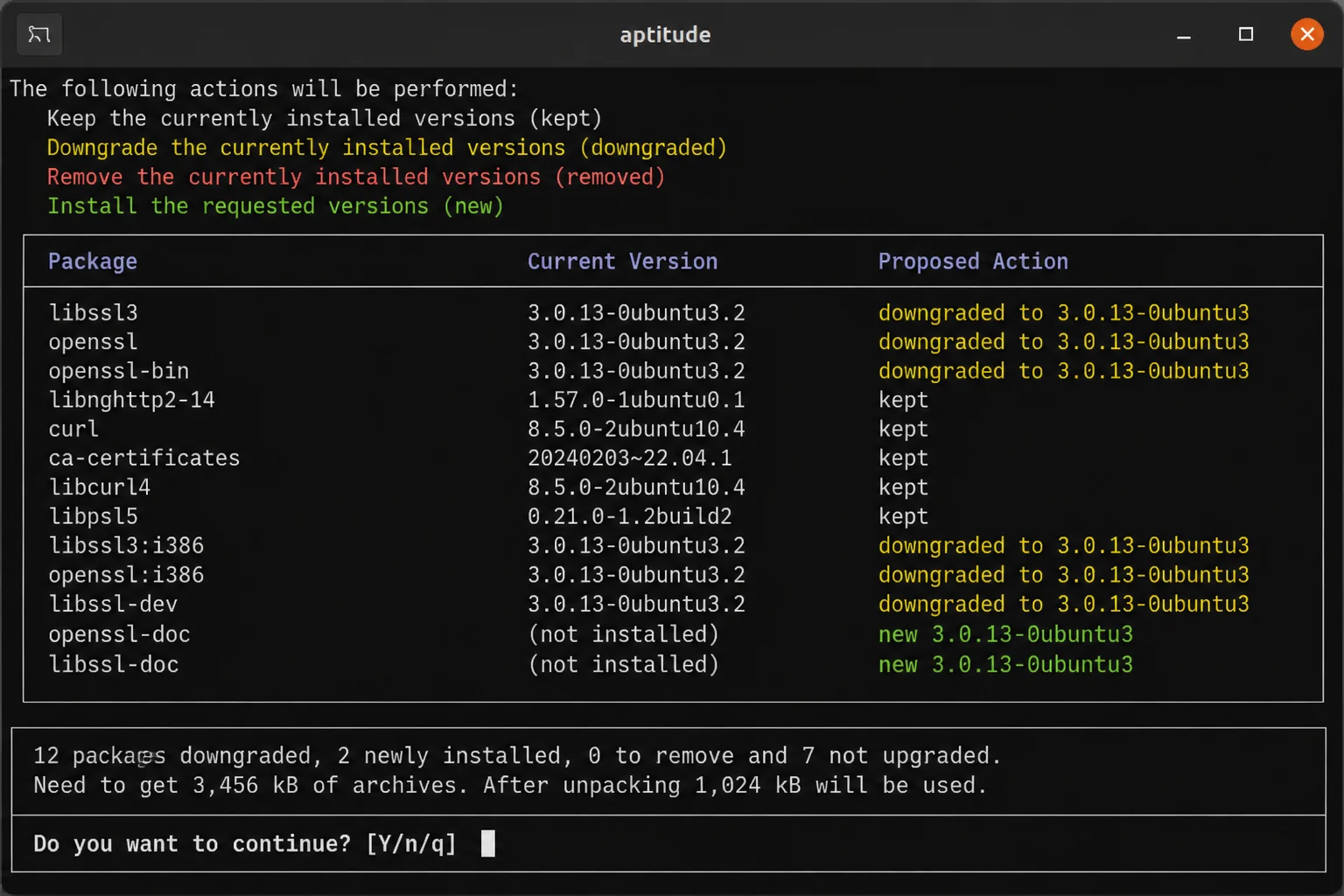Click 'Keep the currently installed versions (kept)' line
The height and width of the screenshot is (896, 1344).
coord(325,118)
